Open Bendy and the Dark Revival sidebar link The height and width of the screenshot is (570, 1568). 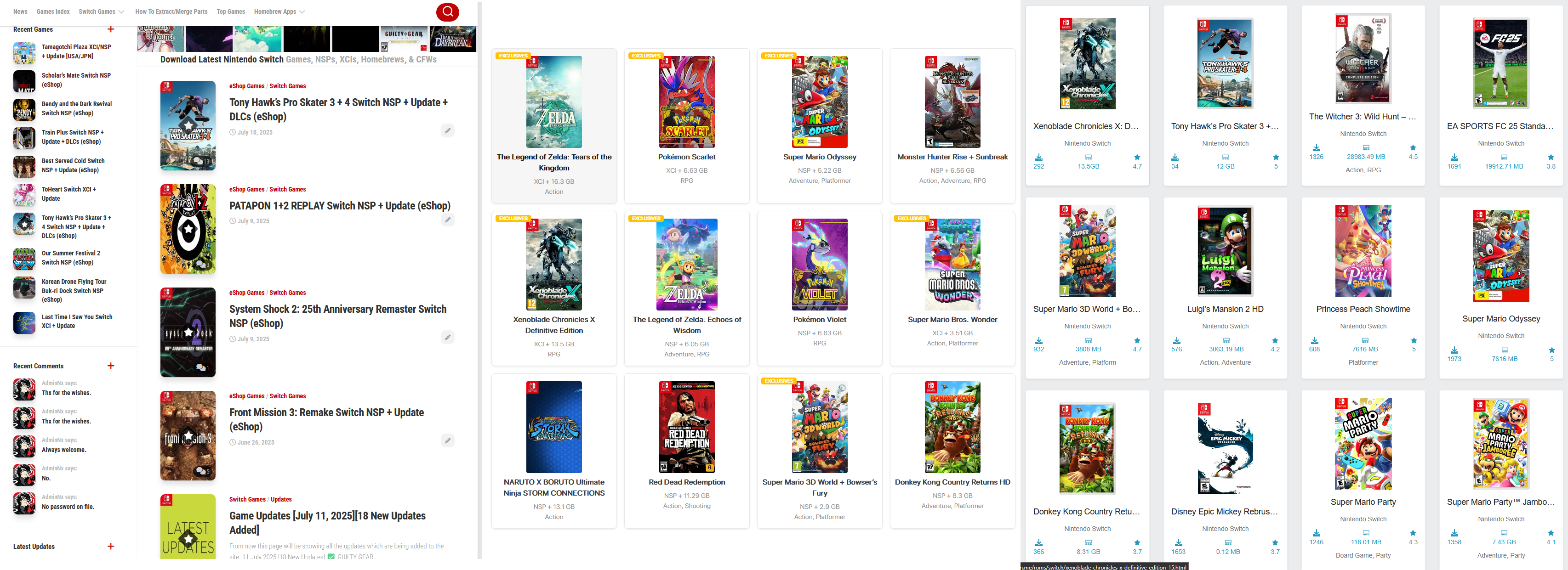coord(77,108)
